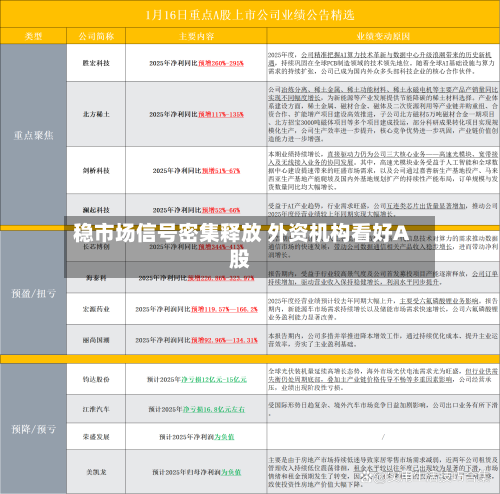The width and height of the screenshot is (500, 494).
Task: Click the red forecast in the 丽尚国潮 row
Action: (224, 340)
